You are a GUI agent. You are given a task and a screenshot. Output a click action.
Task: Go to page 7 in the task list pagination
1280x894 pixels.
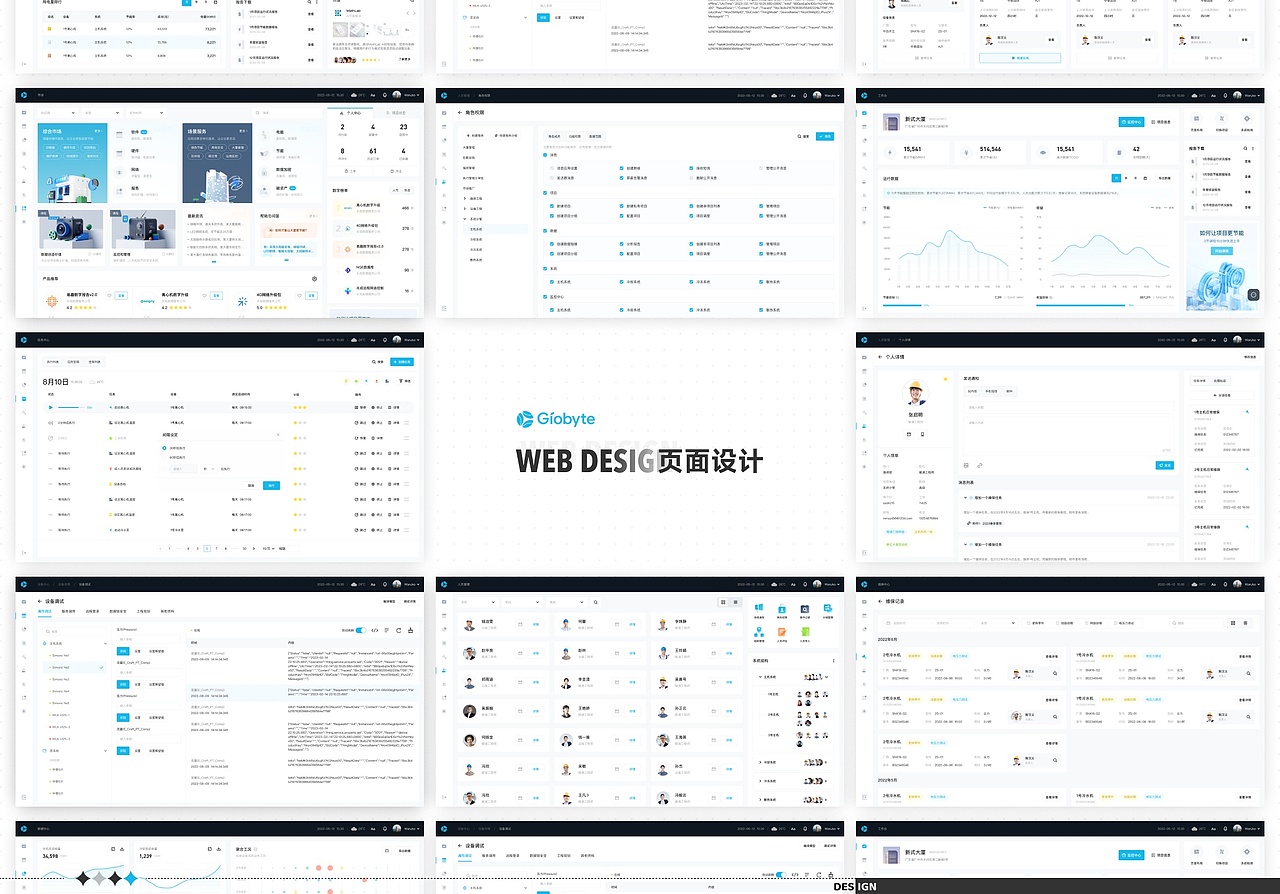pyautogui.click(x=216, y=548)
